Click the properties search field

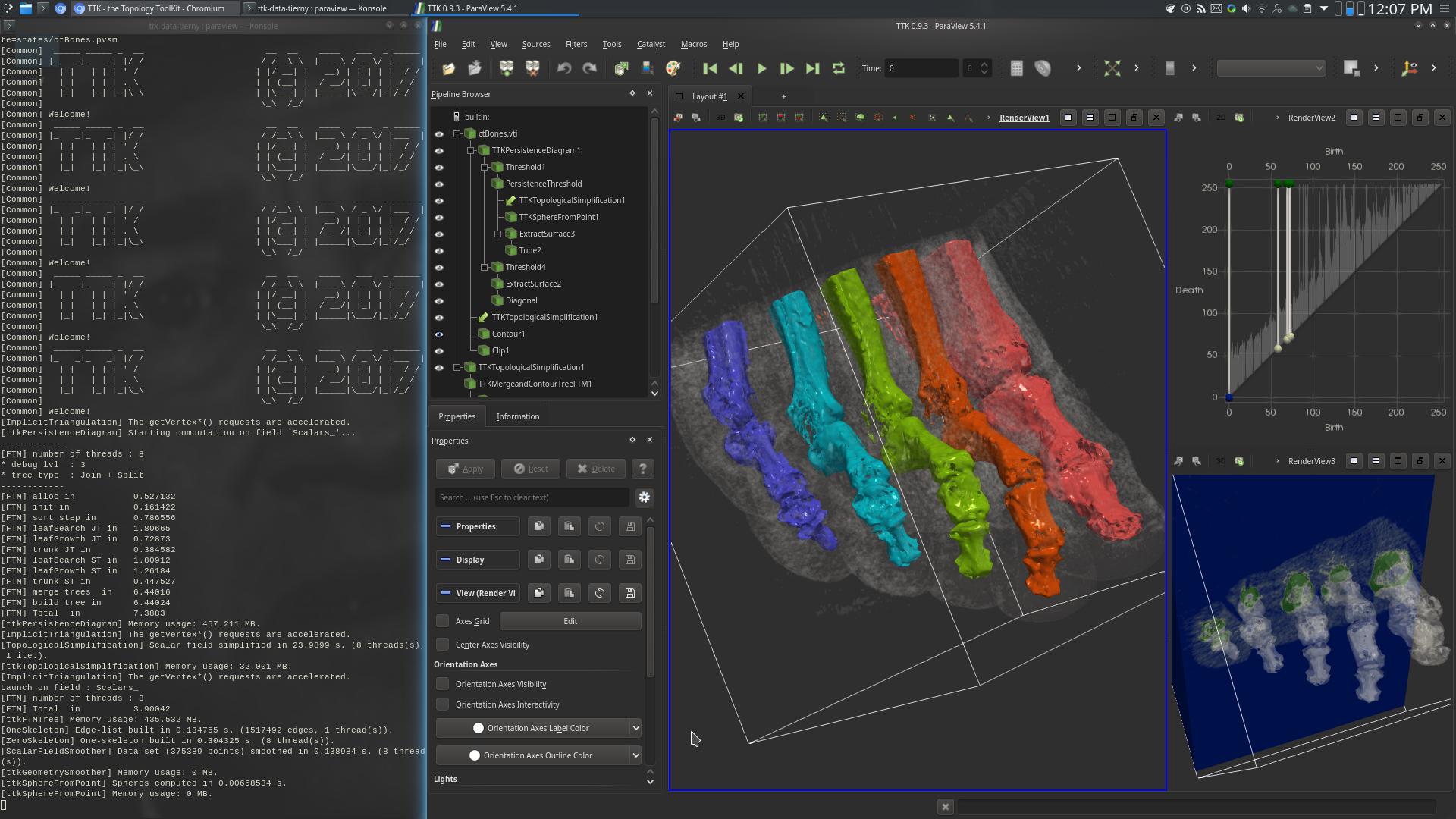[x=531, y=497]
